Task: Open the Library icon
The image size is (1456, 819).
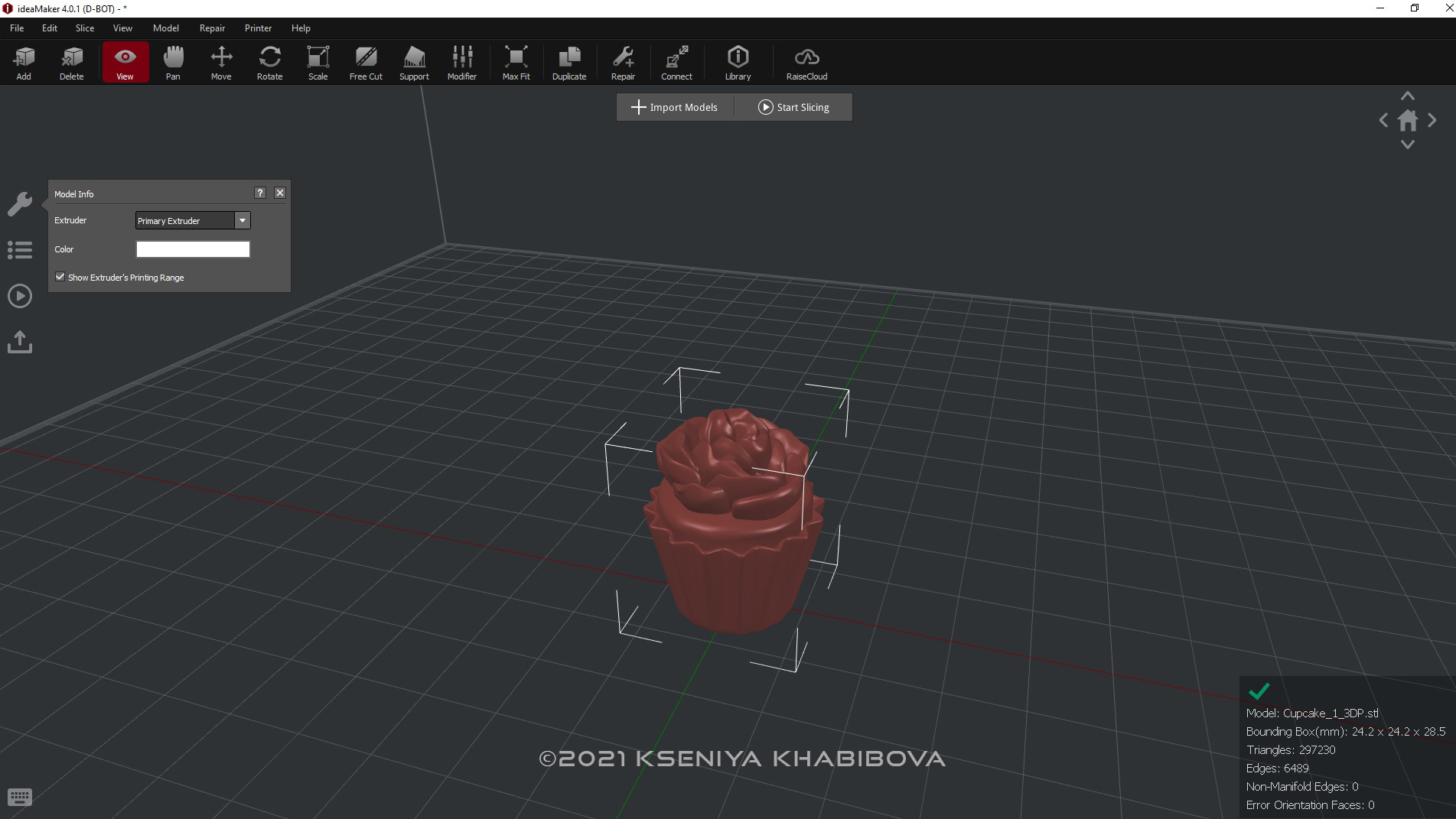Action: point(738,63)
